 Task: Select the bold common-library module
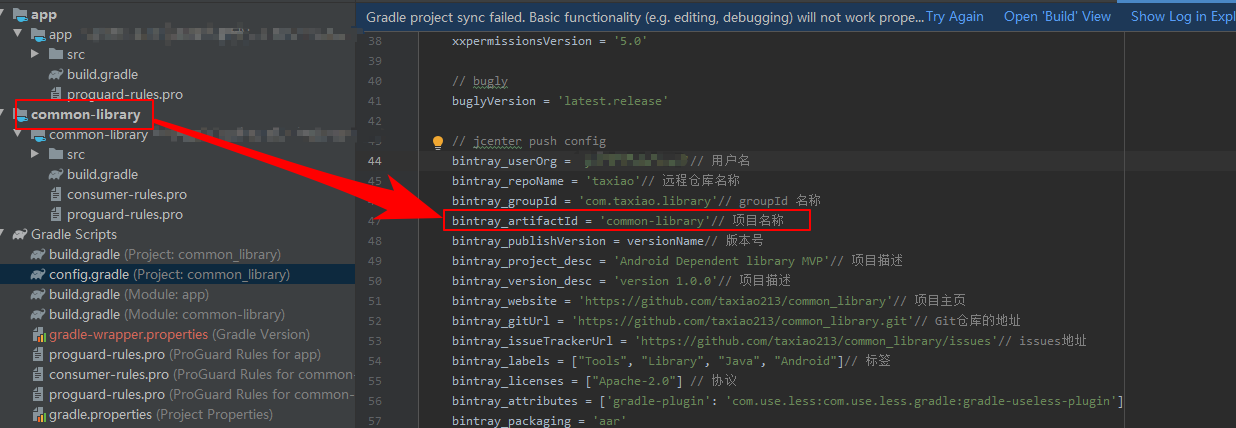[85, 114]
